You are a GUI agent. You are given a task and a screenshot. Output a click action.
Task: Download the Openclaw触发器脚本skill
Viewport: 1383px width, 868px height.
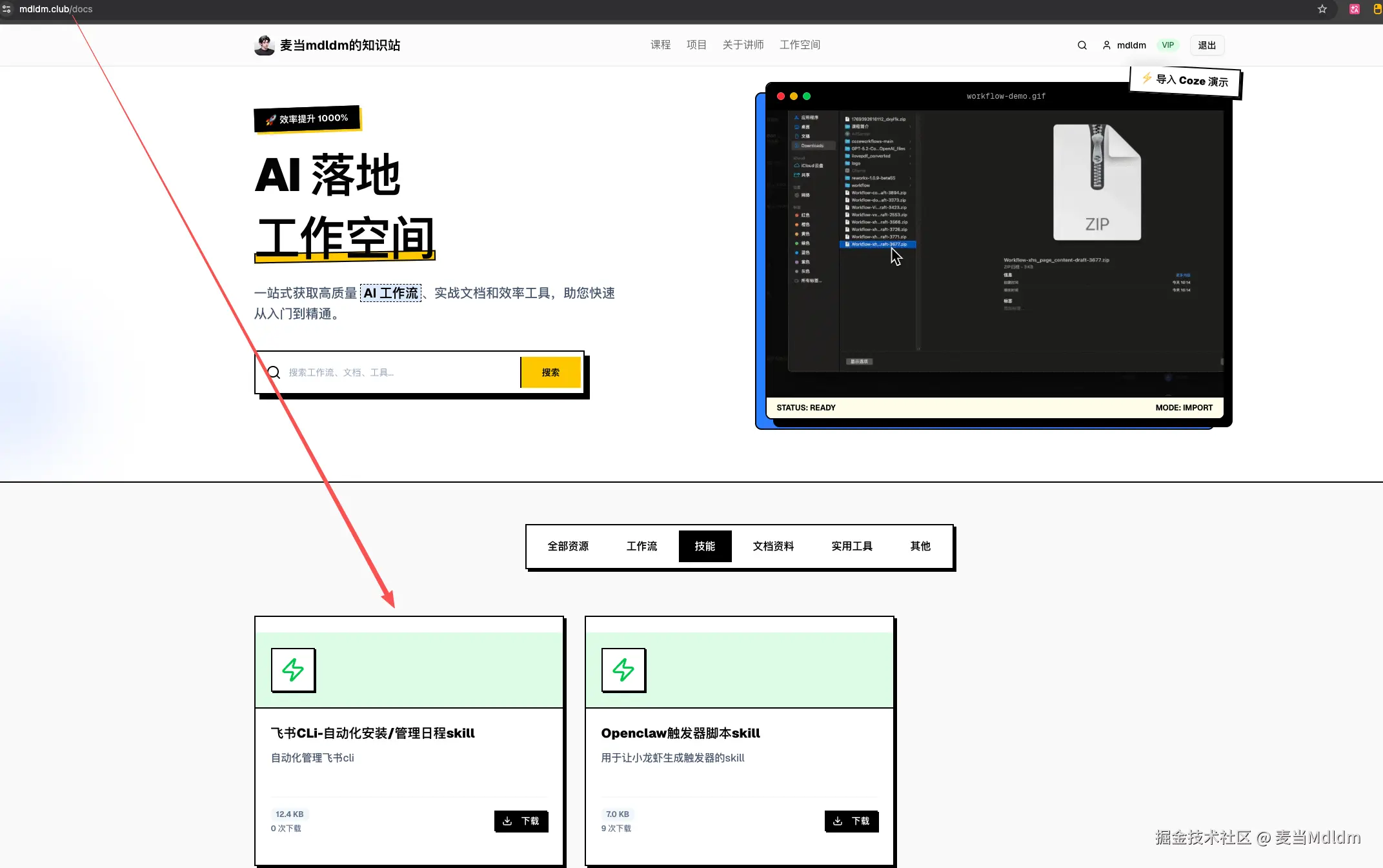(851, 821)
